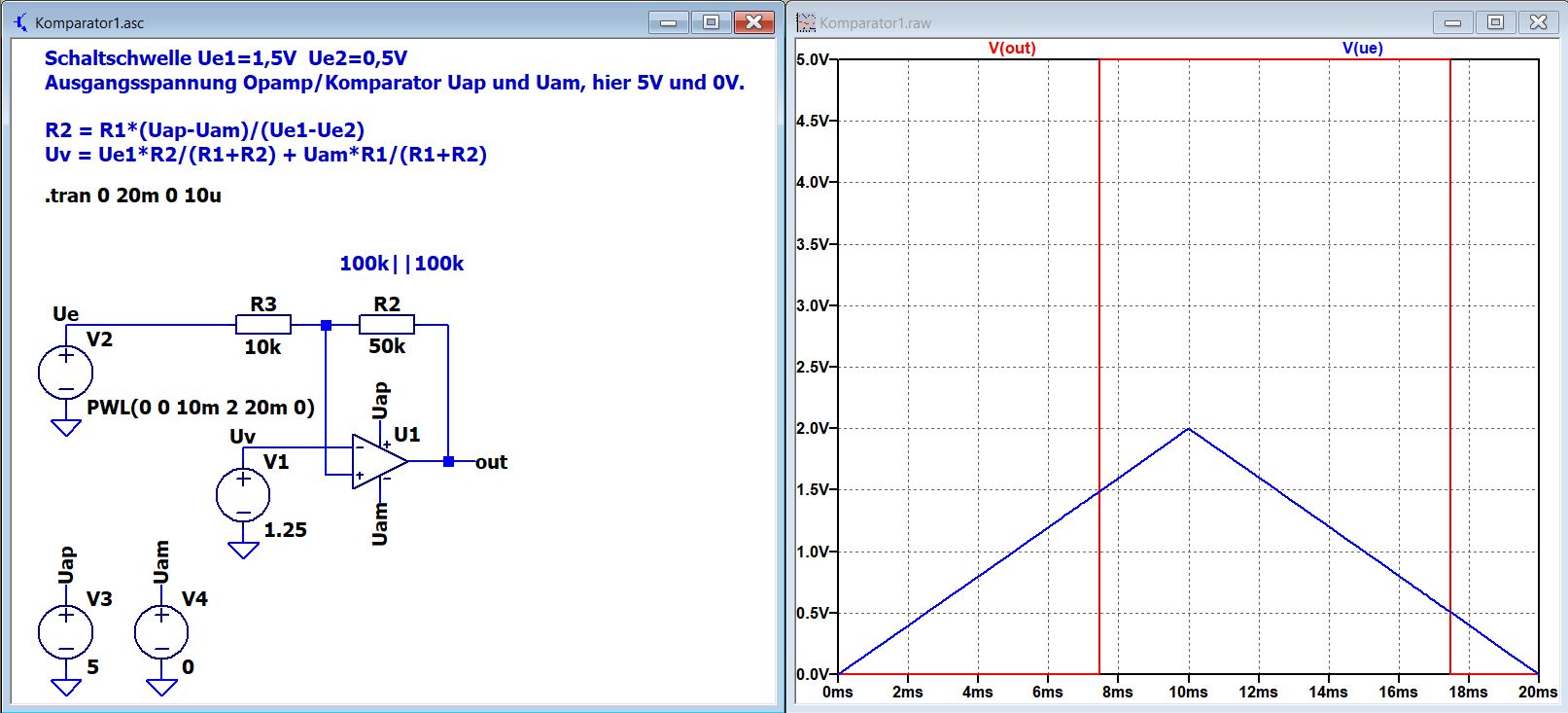Click the R2 resistor symbol
Viewport: 1568px width, 713px height.
click(x=387, y=325)
